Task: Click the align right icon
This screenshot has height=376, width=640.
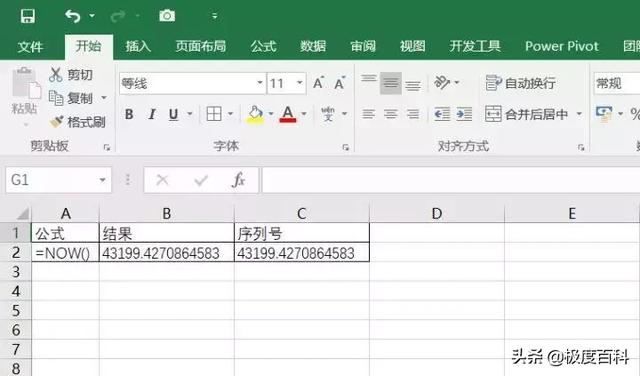Action: click(x=413, y=114)
